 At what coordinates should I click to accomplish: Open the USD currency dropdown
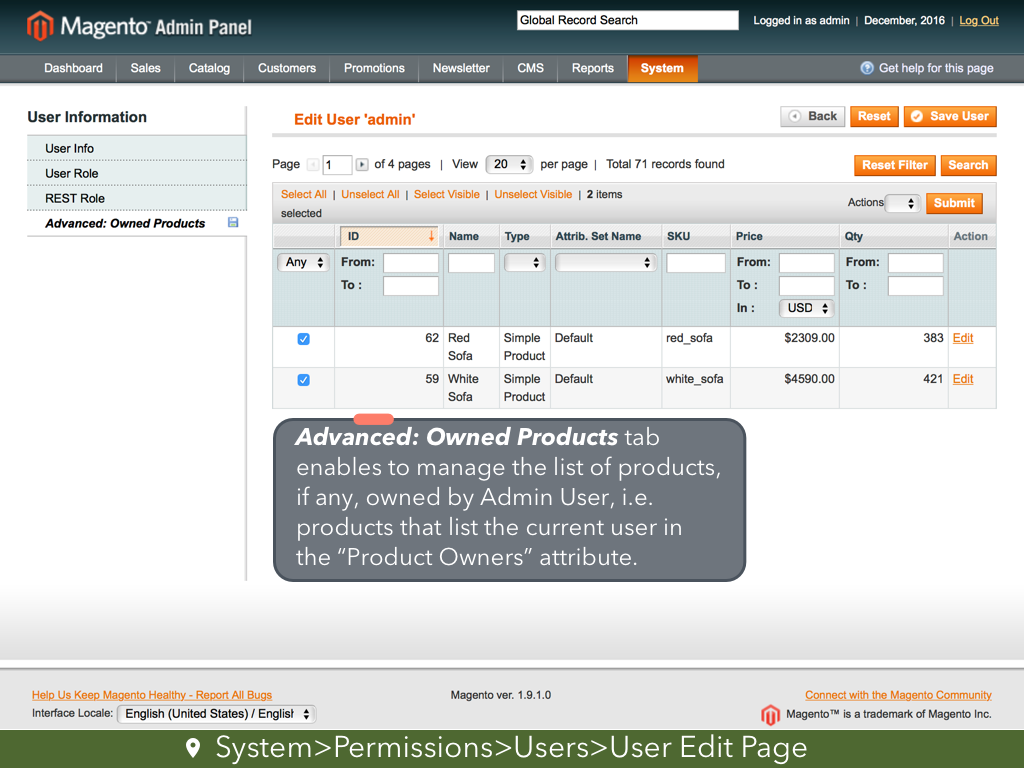806,308
